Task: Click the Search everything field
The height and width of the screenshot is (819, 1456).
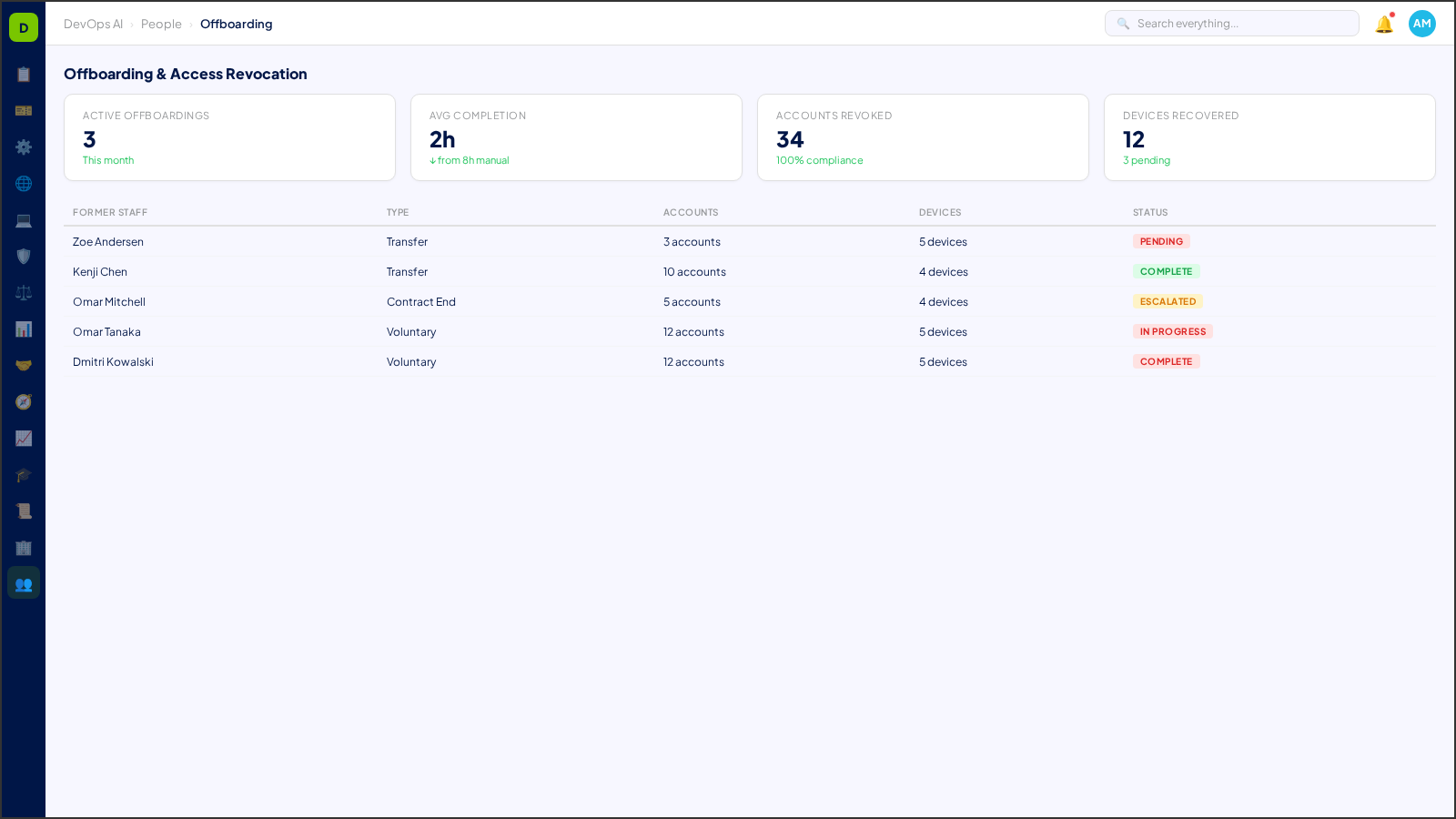Action: click(1231, 23)
